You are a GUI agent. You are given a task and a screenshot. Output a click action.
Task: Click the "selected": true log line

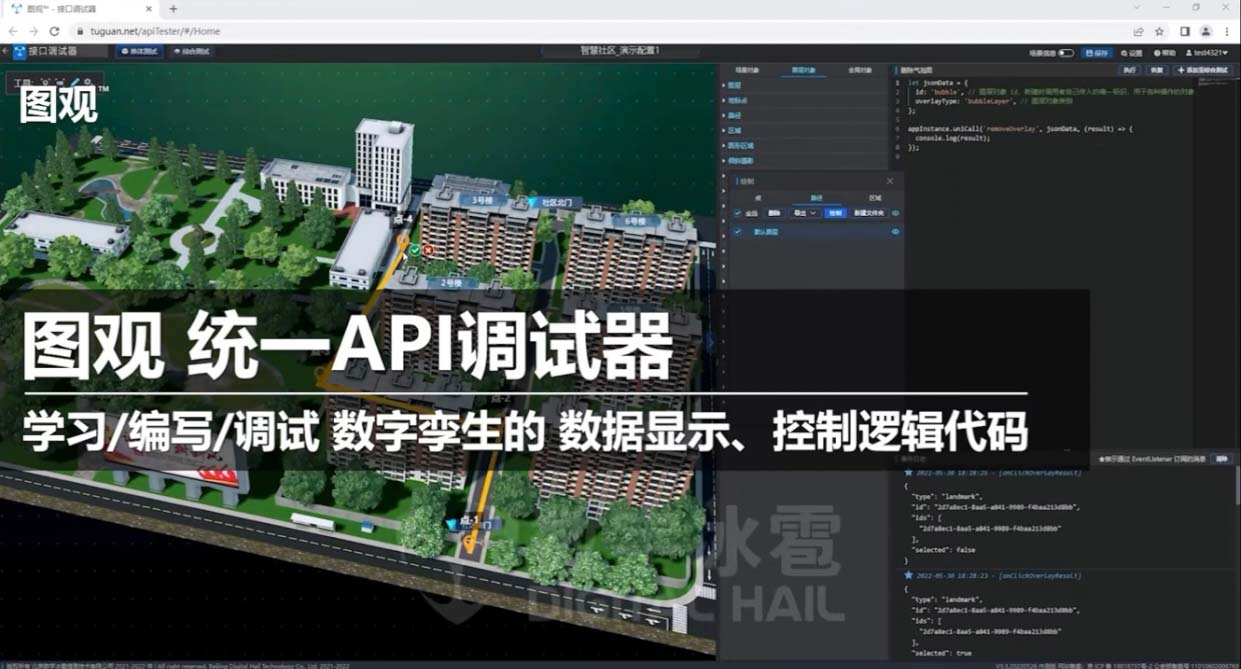(939, 652)
